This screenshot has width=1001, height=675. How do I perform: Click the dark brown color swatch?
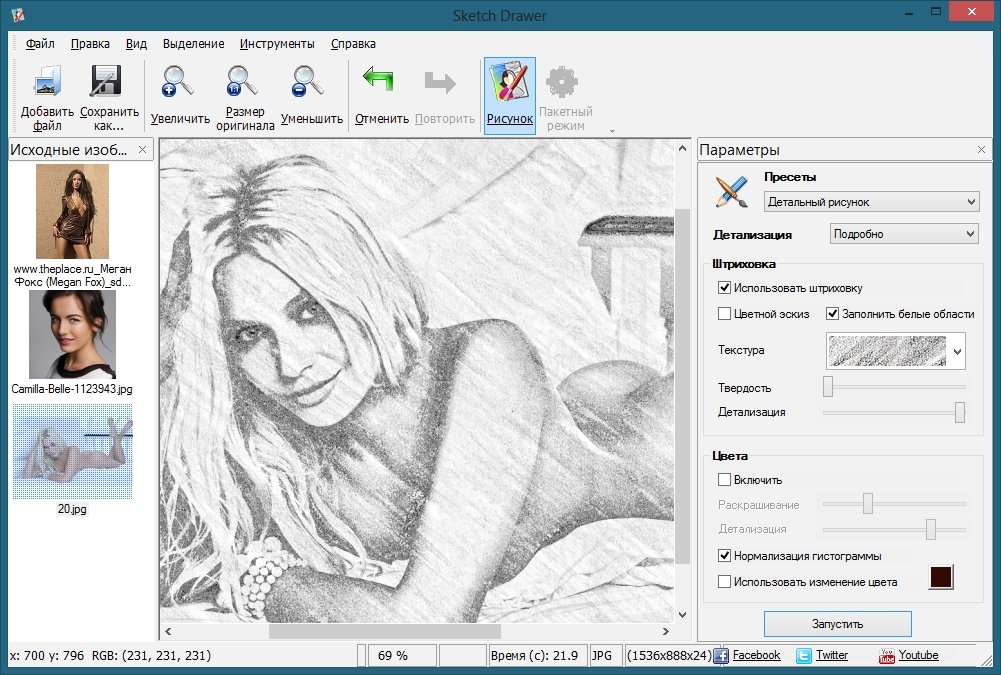click(941, 577)
